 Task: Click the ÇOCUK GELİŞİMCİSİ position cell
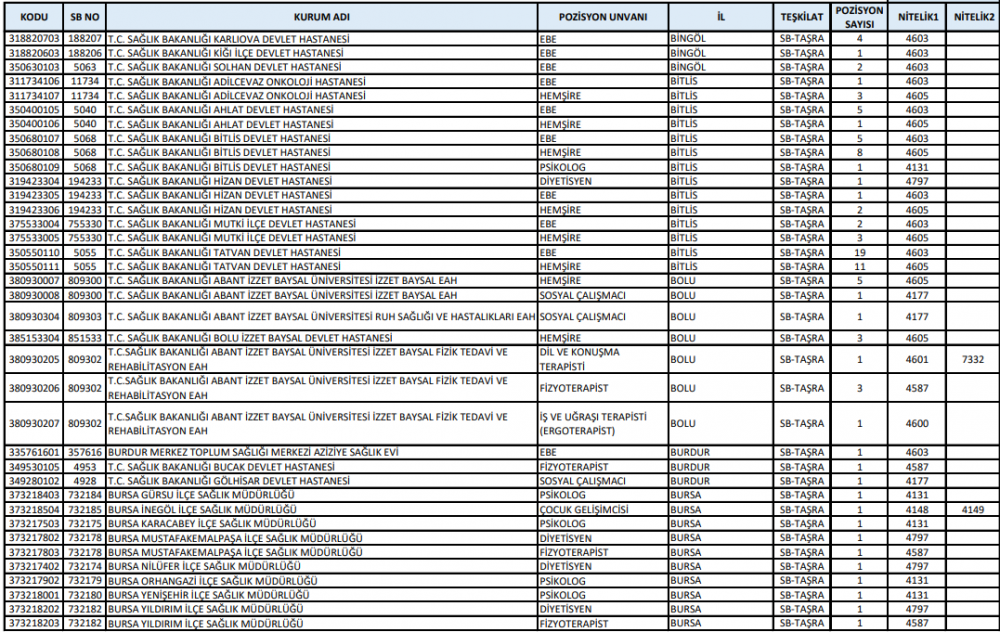pos(584,510)
